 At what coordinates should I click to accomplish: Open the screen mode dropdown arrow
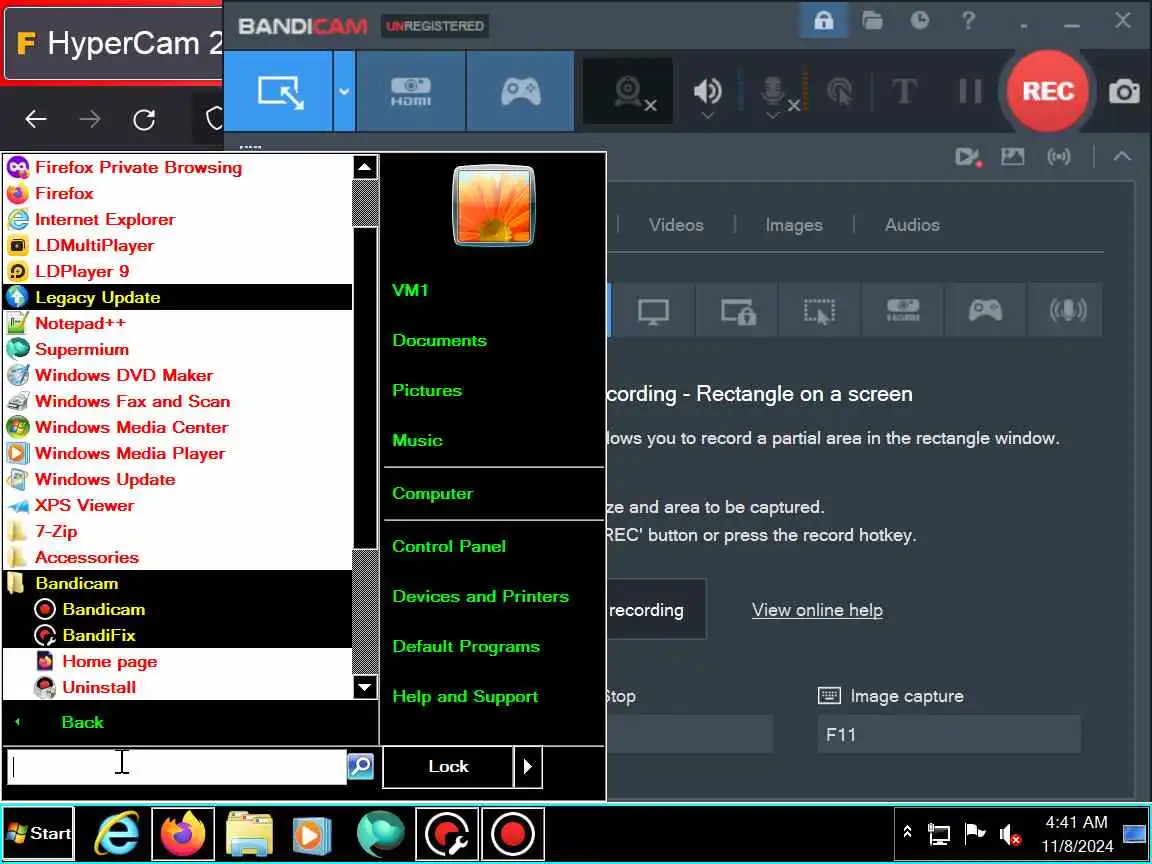tap(344, 92)
